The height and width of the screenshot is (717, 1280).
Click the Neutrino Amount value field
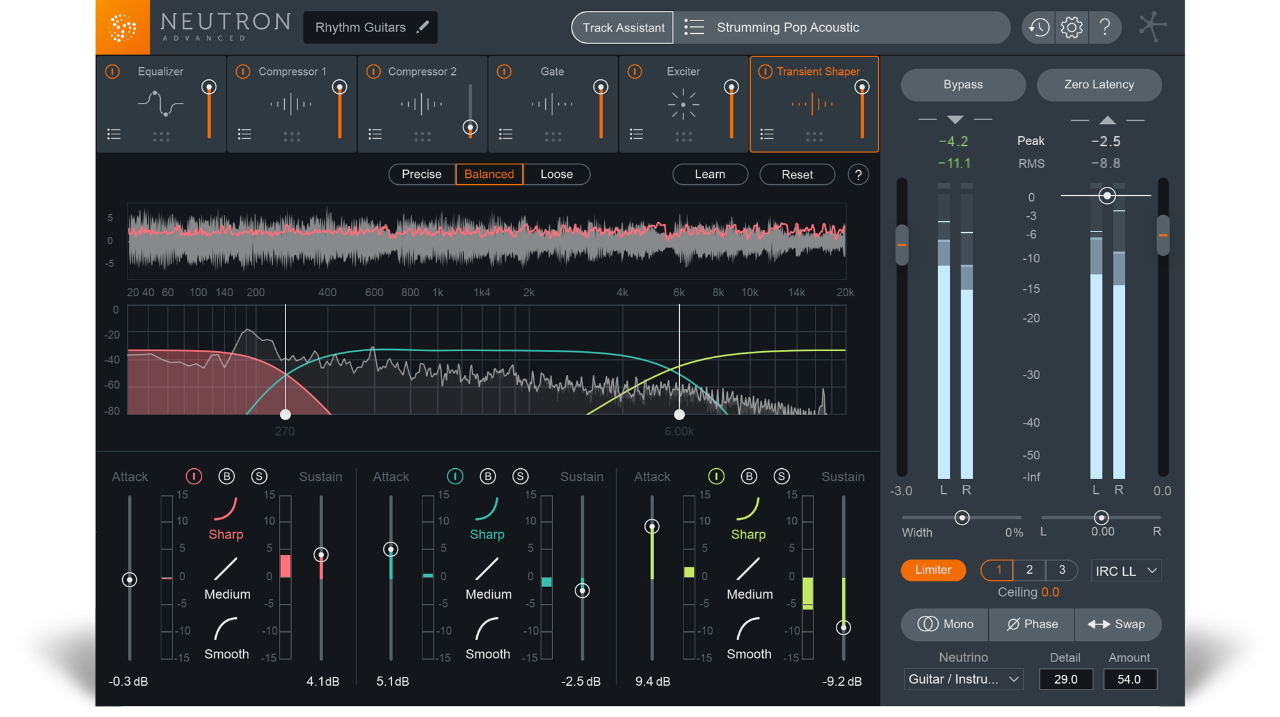click(x=1130, y=679)
